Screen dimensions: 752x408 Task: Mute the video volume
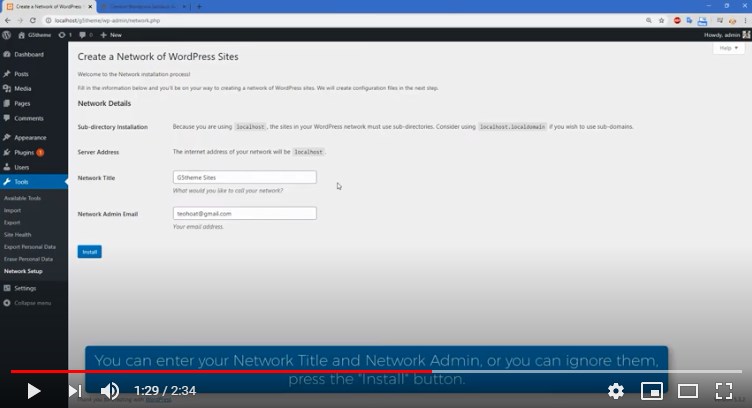(x=110, y=391)
